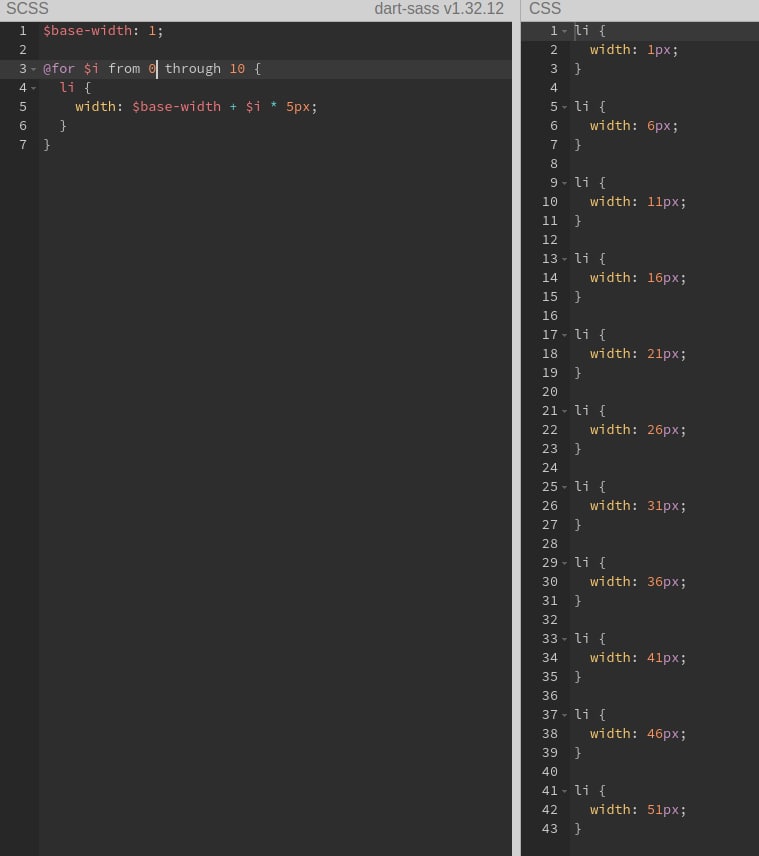
Task: Click the word 'through' in the loop
Action: (193, 69)
